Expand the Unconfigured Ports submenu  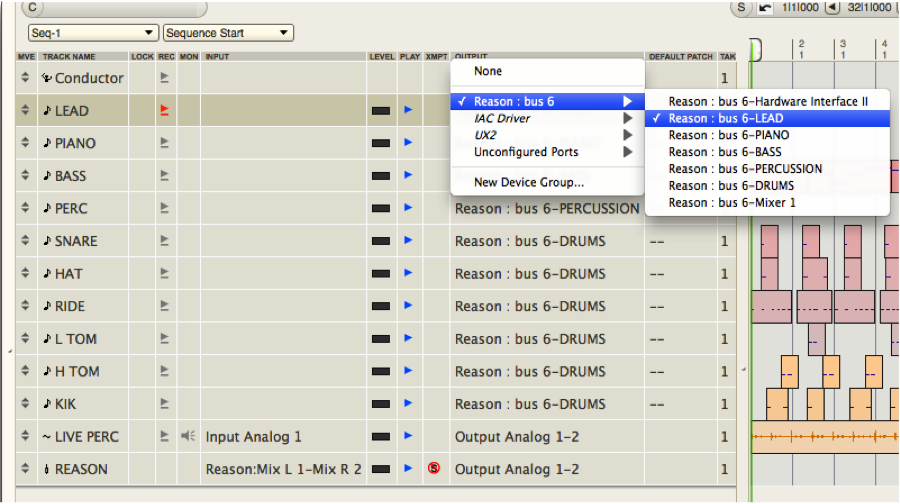548,152
